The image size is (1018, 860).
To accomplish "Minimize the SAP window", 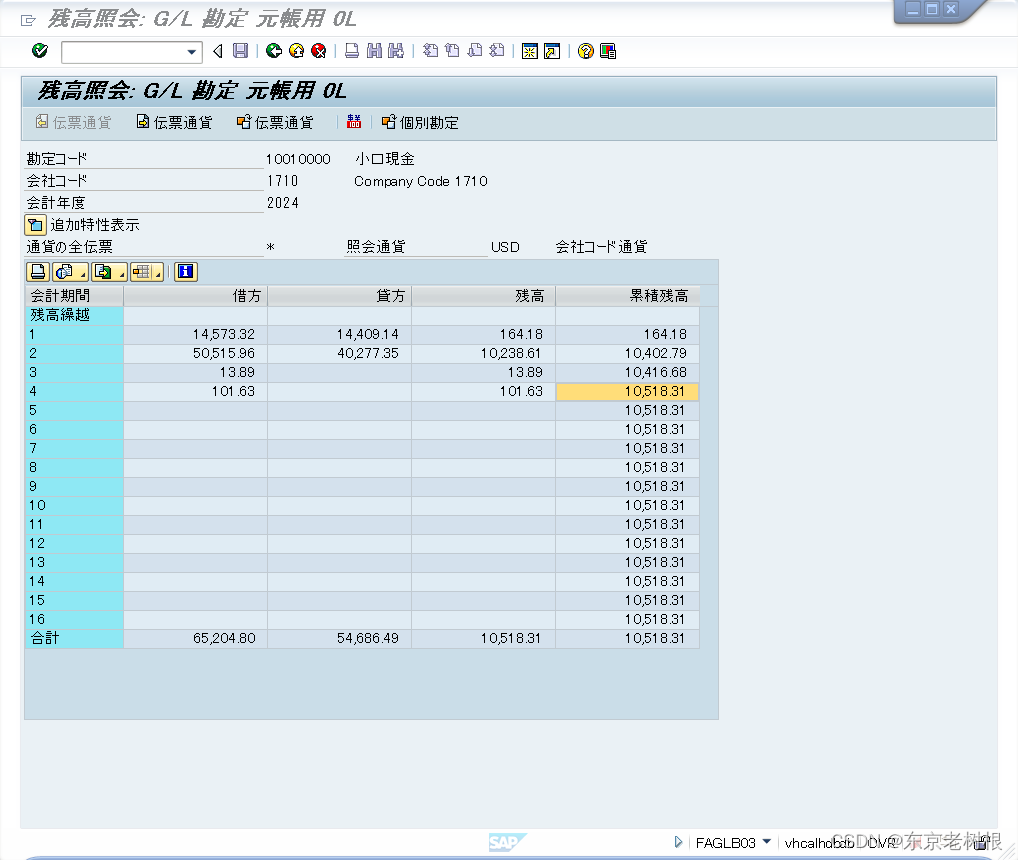I will tap(913, 9).
